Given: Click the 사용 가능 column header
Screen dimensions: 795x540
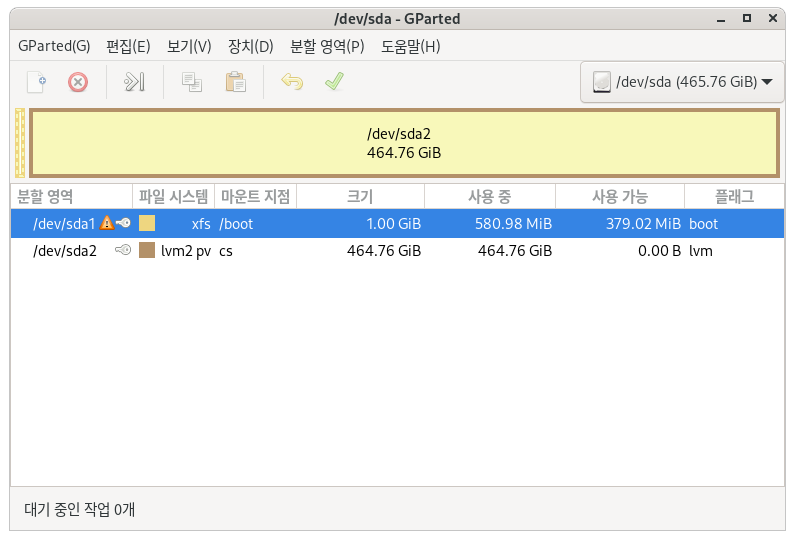Looking at the screenshot, I should [x=620, y=196].
